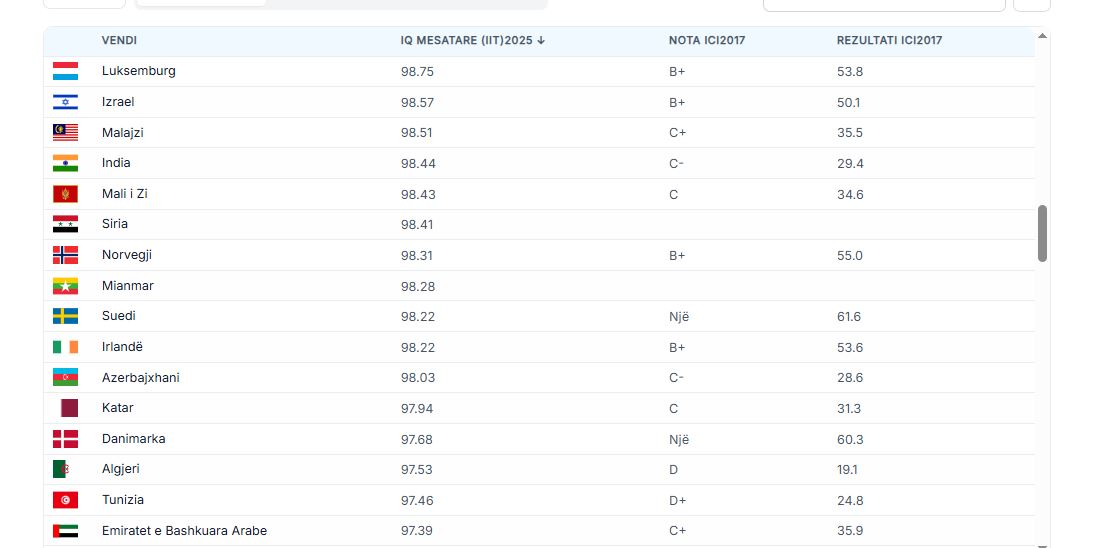1118x548 pixels.
Task: Select the Sweden flag icon
Action: [65, 316]
